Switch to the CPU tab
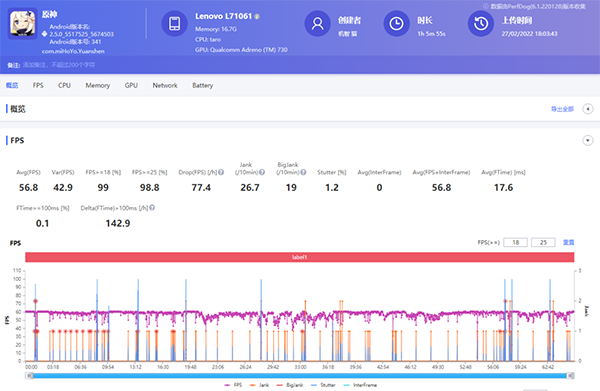Viewport: 600px width, 391px height. pyautogui.click(x=64, y=85)
